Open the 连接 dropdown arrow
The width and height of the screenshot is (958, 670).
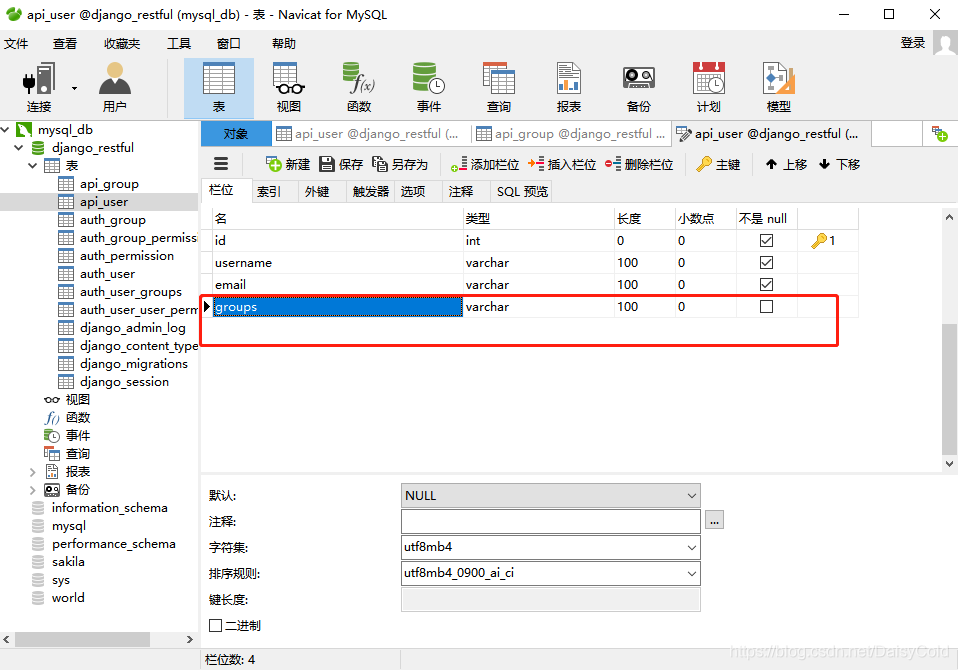point(75,89)
